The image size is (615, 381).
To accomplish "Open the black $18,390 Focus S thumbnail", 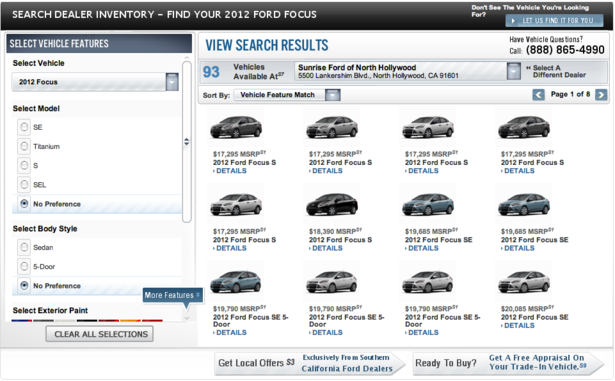I will [x=332, y=204].
